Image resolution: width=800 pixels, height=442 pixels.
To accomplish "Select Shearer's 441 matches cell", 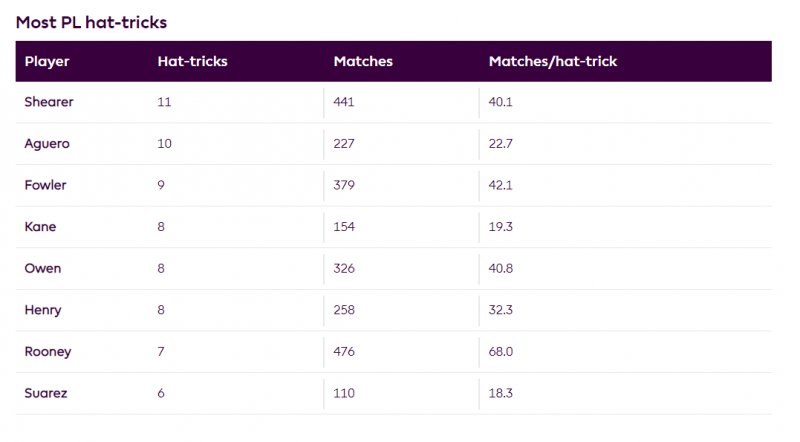I will [343, 102].
